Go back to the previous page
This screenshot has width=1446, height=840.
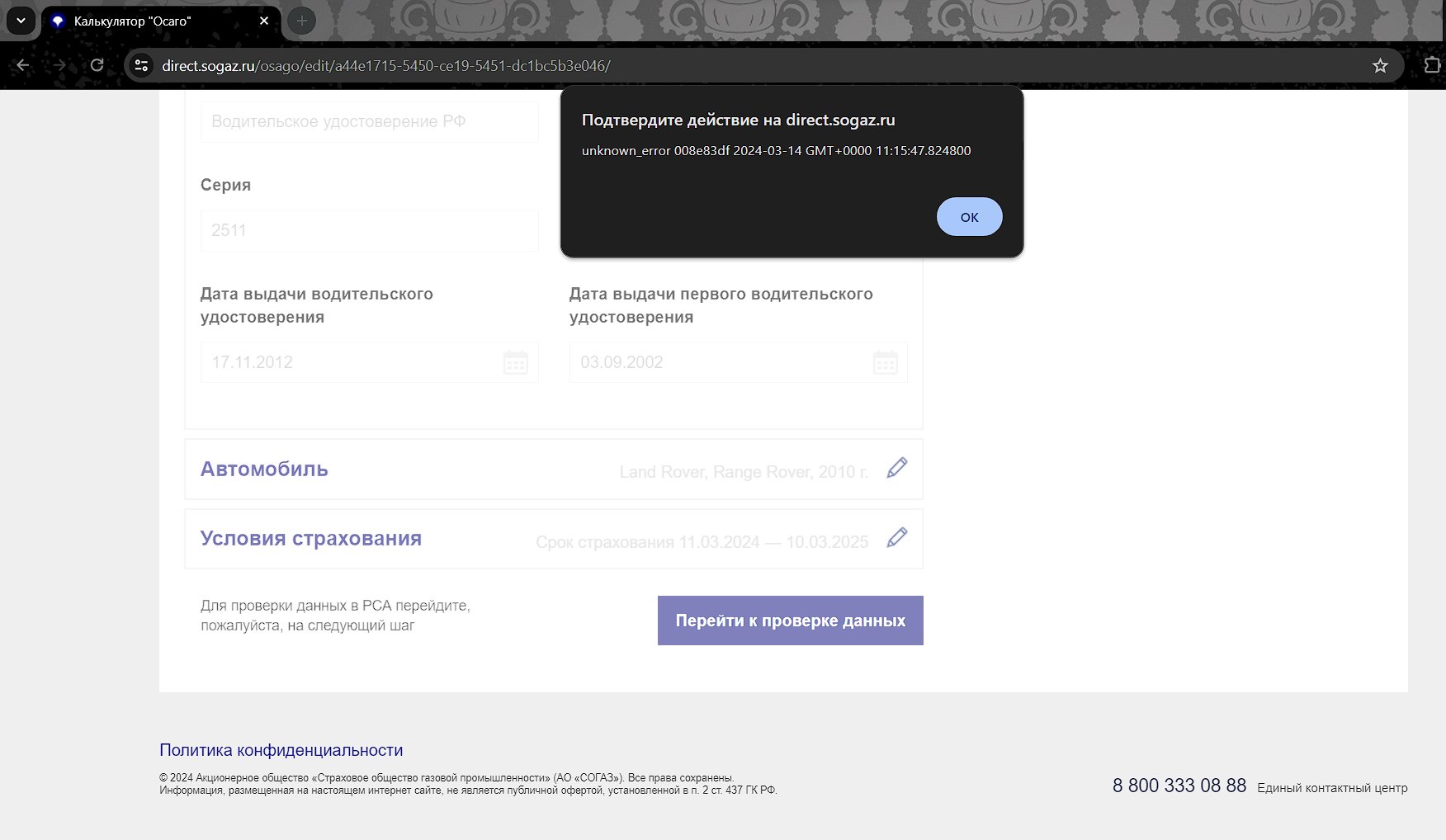pyautogui.click(x=23, y=66)
